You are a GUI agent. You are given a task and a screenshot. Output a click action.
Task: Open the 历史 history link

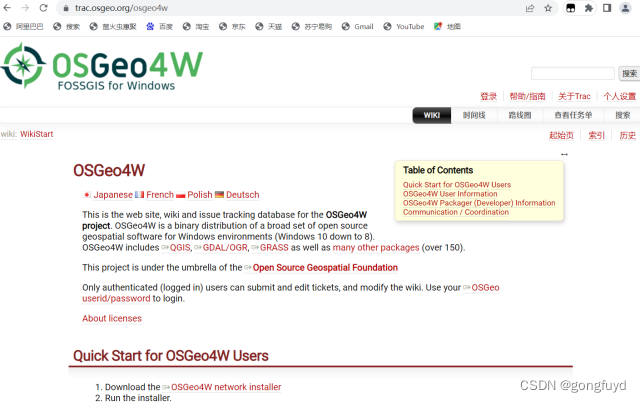click(x=628, y=135)
